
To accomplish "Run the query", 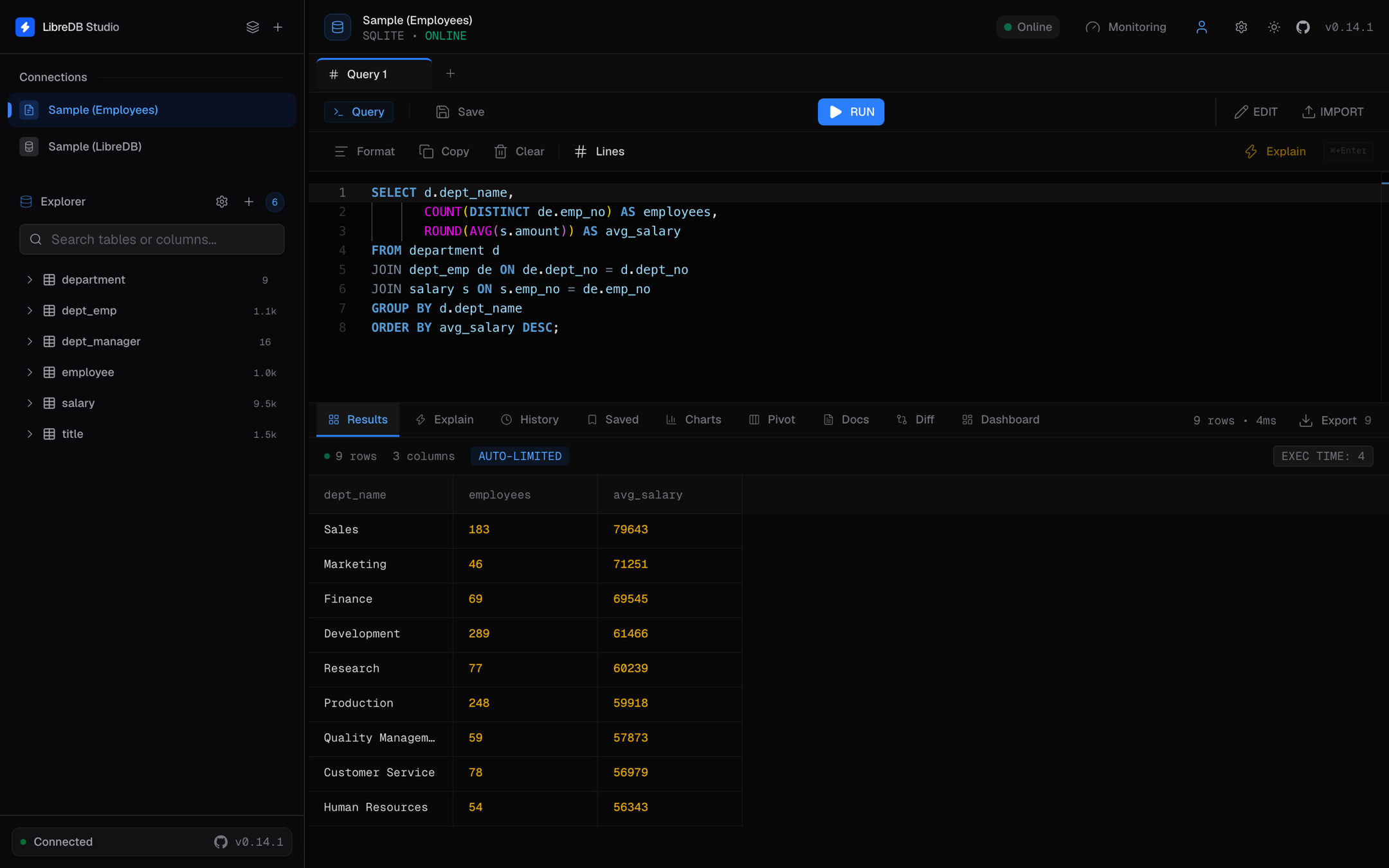I will click(x=851, y=112).
